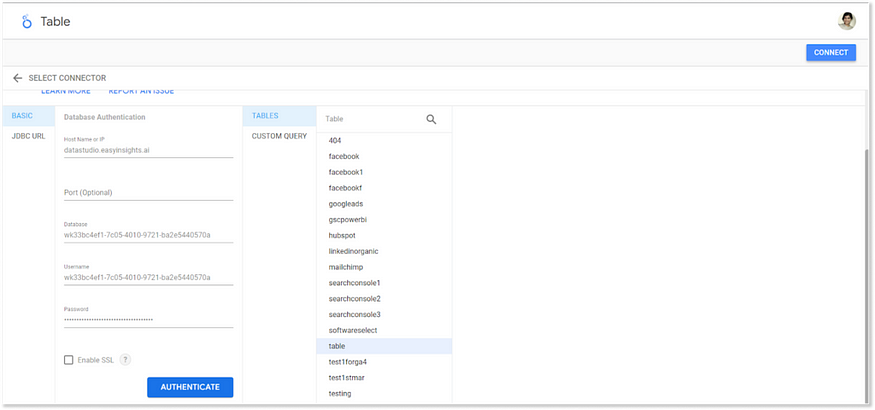Open the user profile avatar
This screenshot has width=875, height=410.
[846, 21]
